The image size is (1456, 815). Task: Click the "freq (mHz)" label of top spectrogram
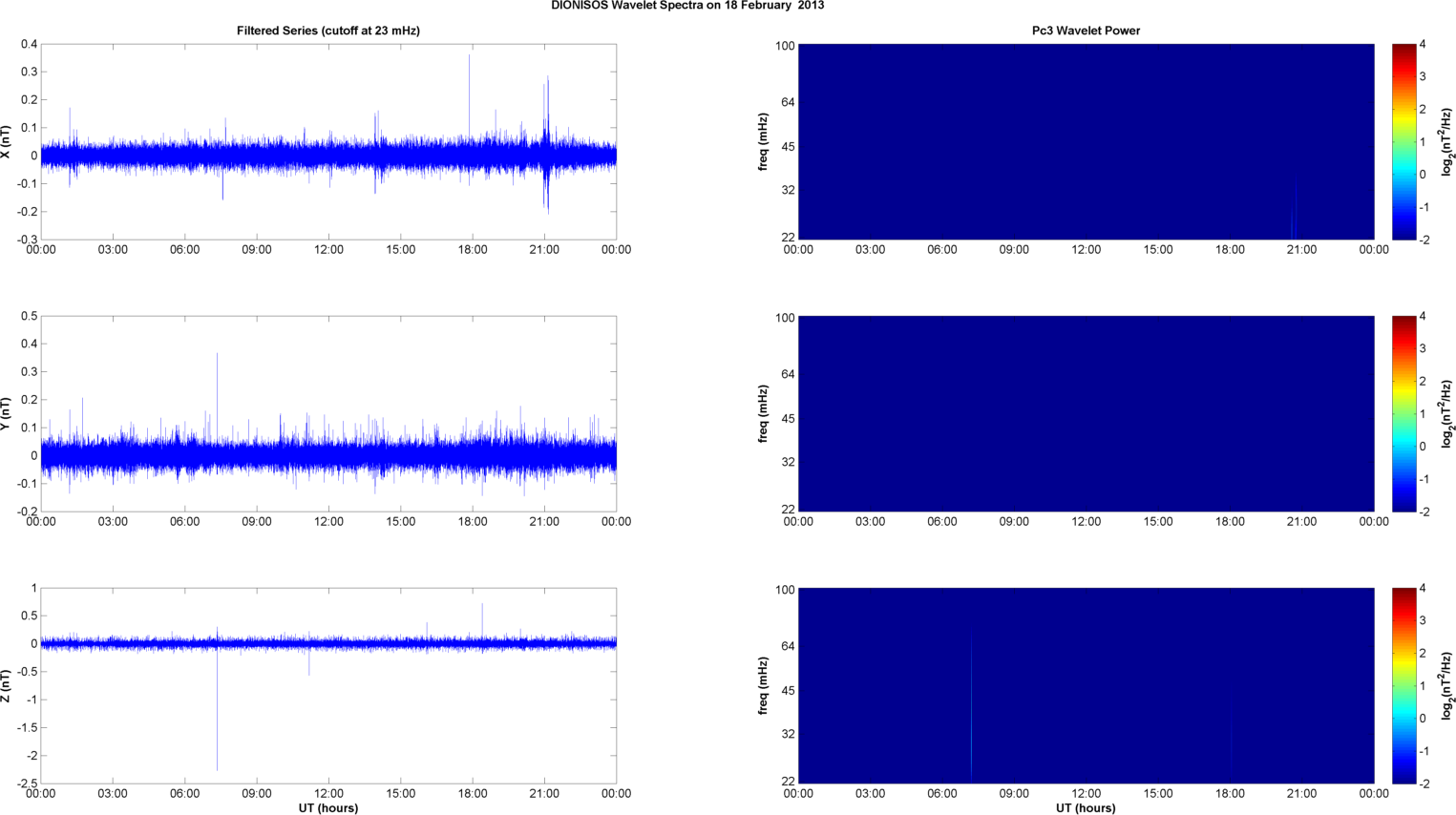[764, 141]
